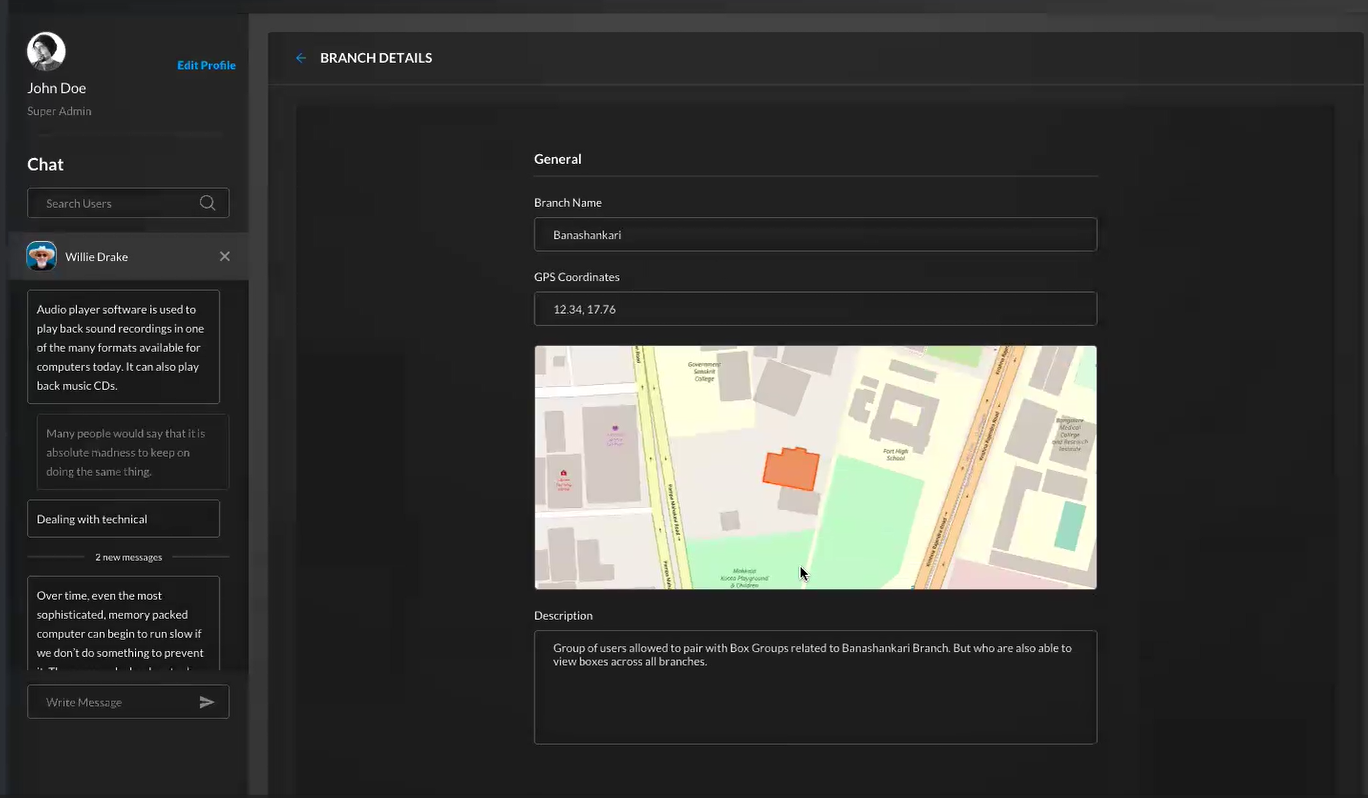Click the General section heading
The height and width of the screenshot is (798, 1368).
[x=557, y=159]
